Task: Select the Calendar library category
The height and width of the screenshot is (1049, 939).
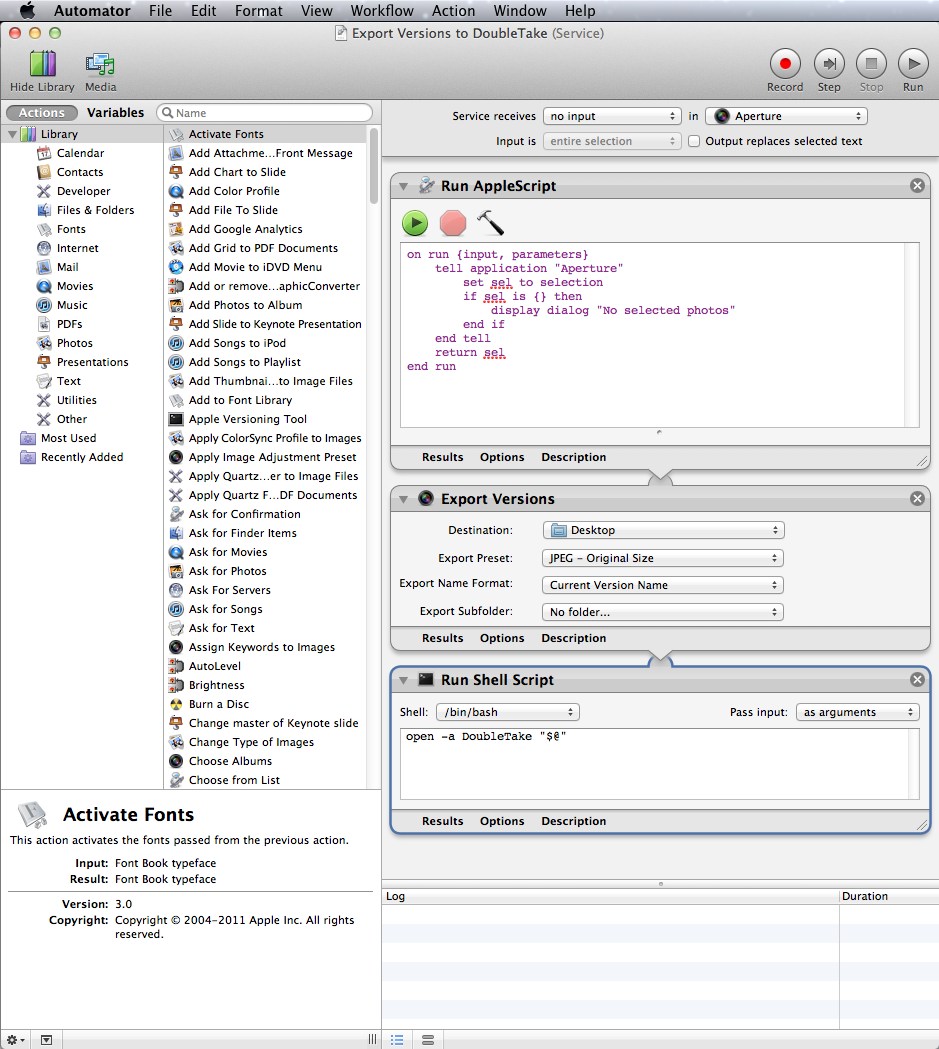Action: click(81, 153)
